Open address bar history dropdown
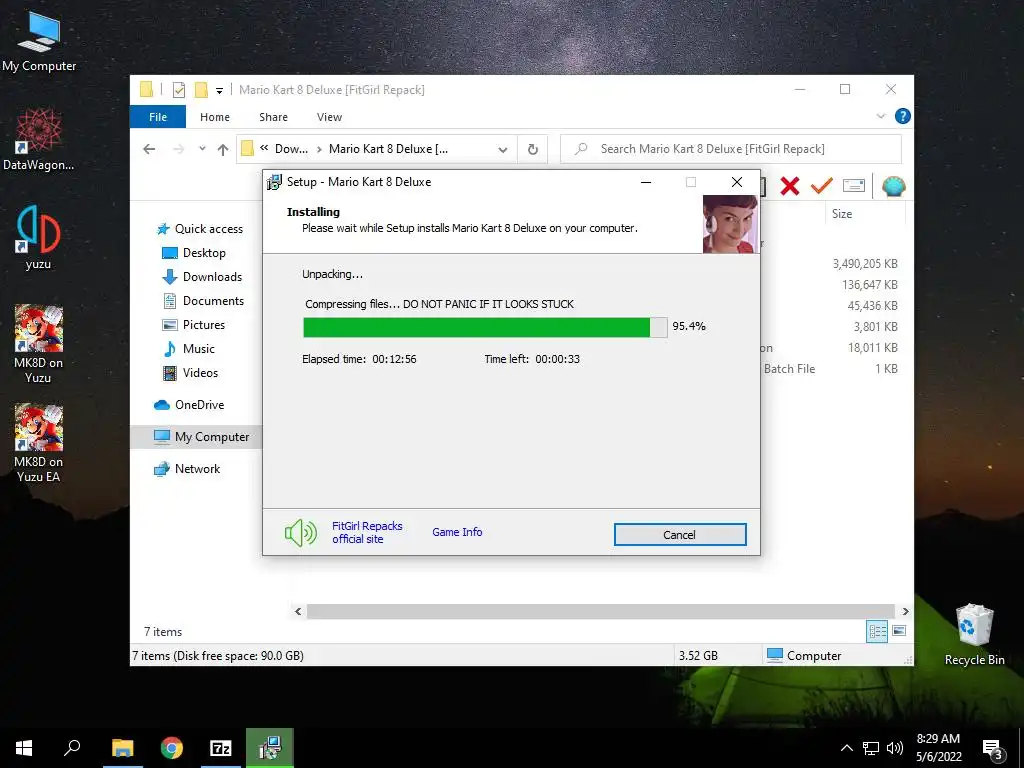 click(x=503, y=149)
